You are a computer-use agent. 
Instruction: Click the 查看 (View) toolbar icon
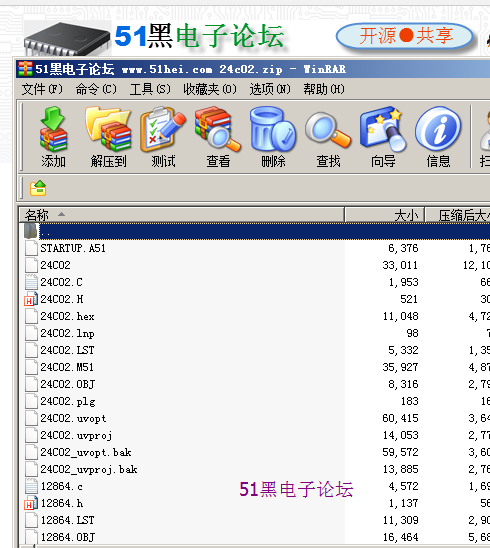coord(218,137)
